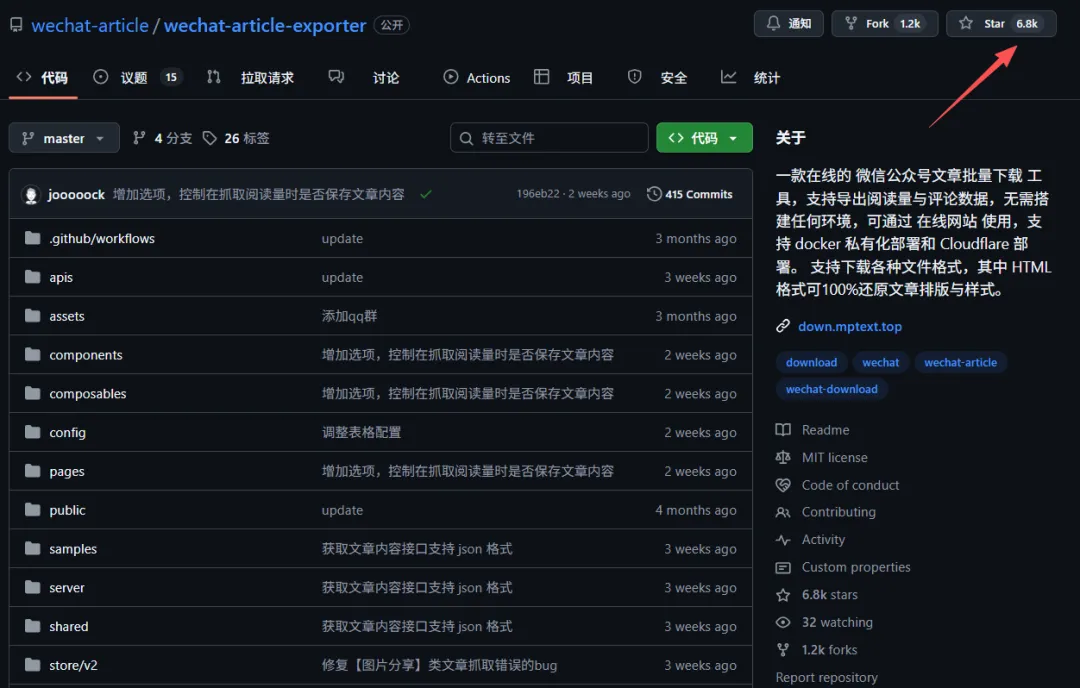Click the Report repository link
Viewport: 1080px width, 688px height.
coord(827,677)
